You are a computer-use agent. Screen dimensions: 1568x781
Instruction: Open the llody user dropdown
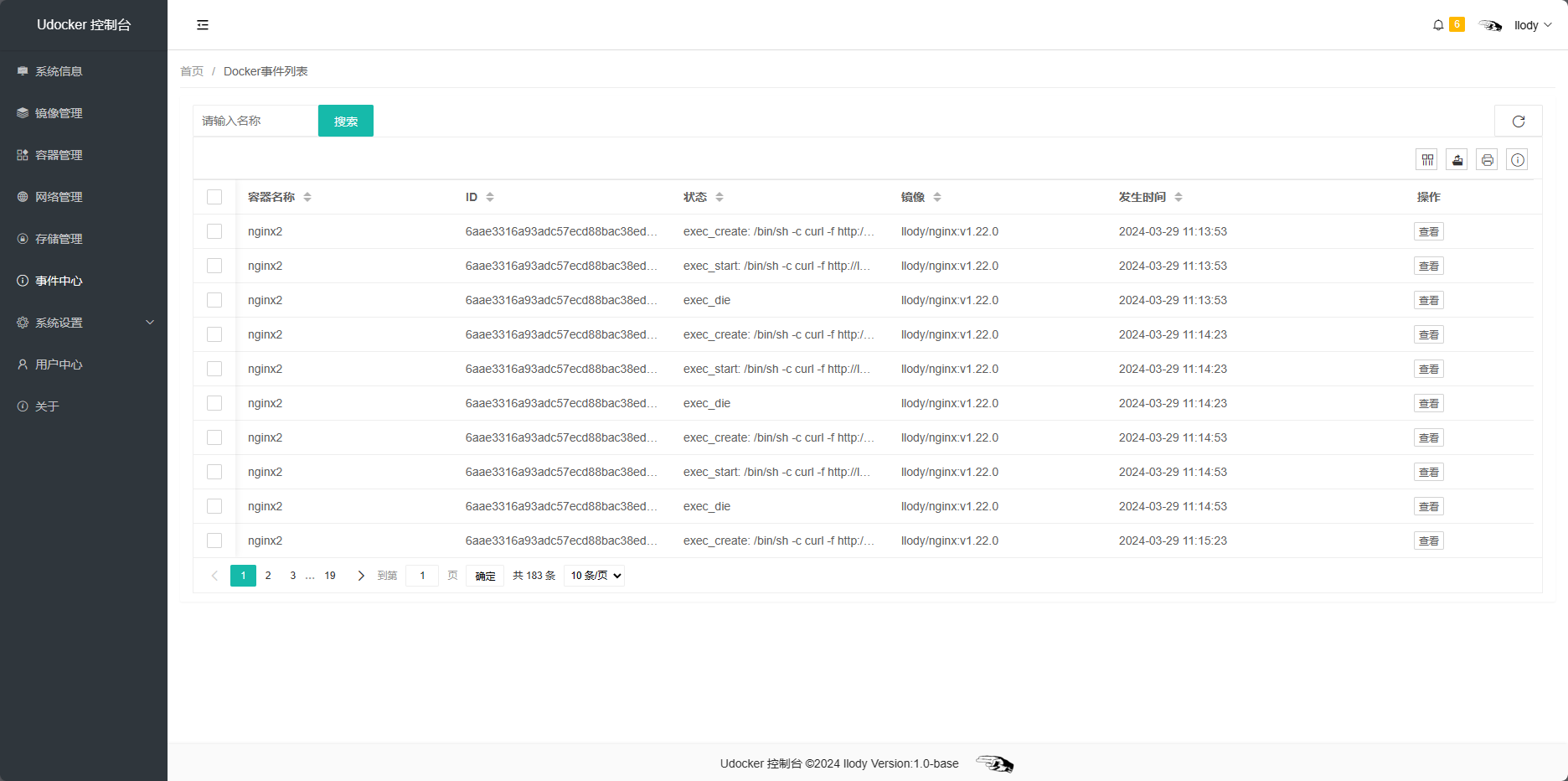click(1532, 25)
